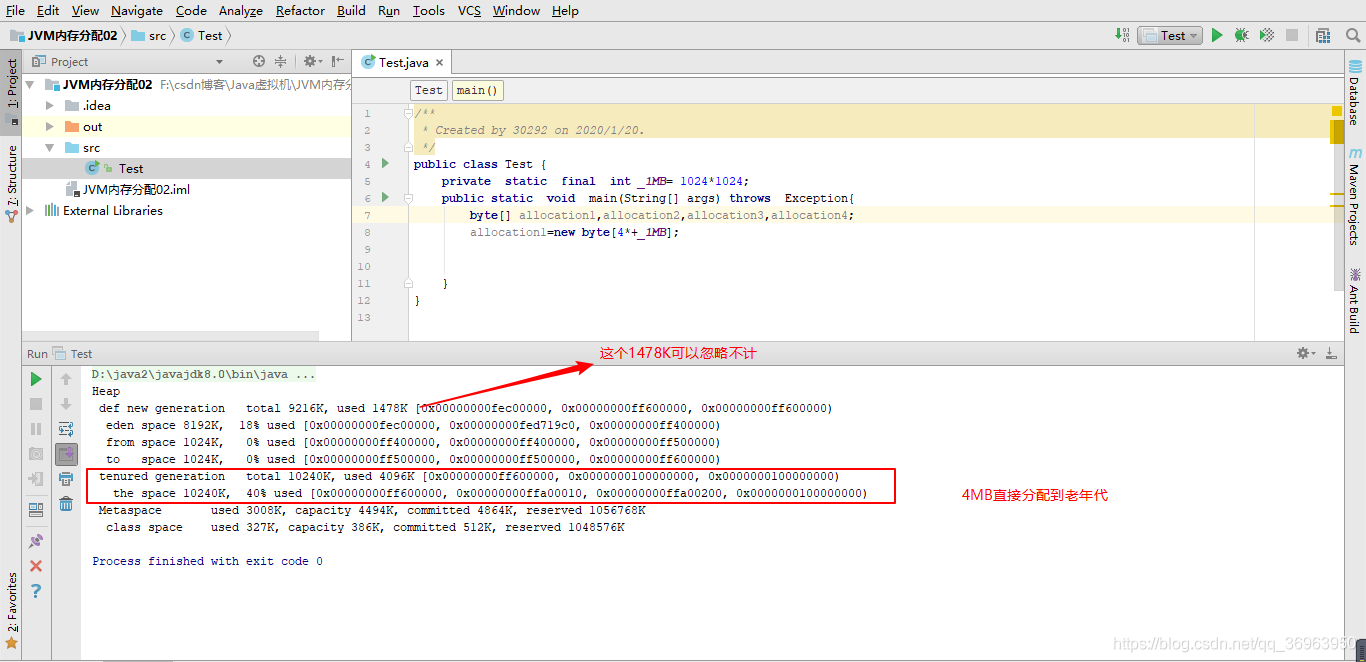Pin the Run tab with the pin icon
Image resolution: width=1366 pixels, height=662 pixels.
click(36, 541)
